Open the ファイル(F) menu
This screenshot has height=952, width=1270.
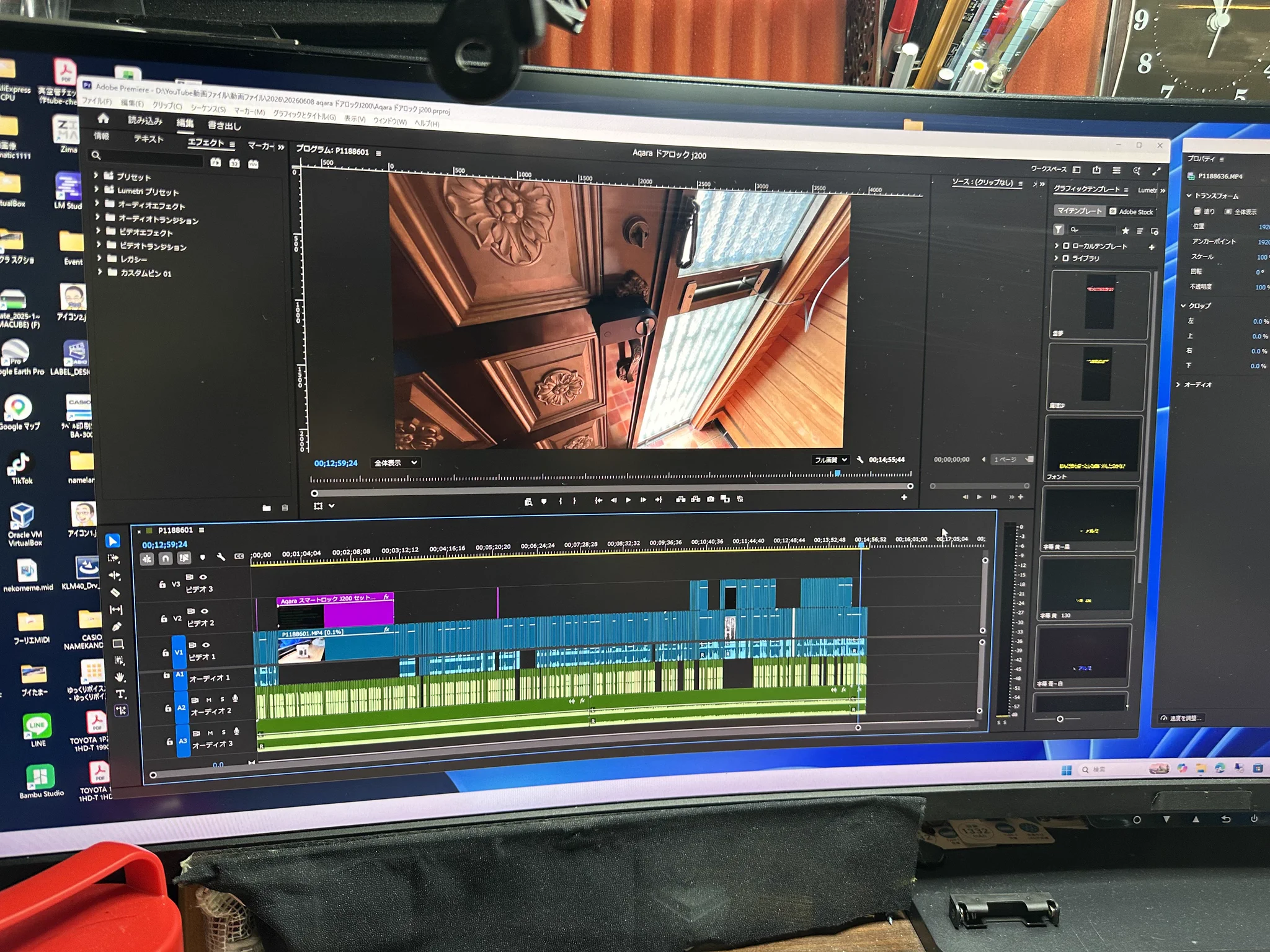coord(97,101)
